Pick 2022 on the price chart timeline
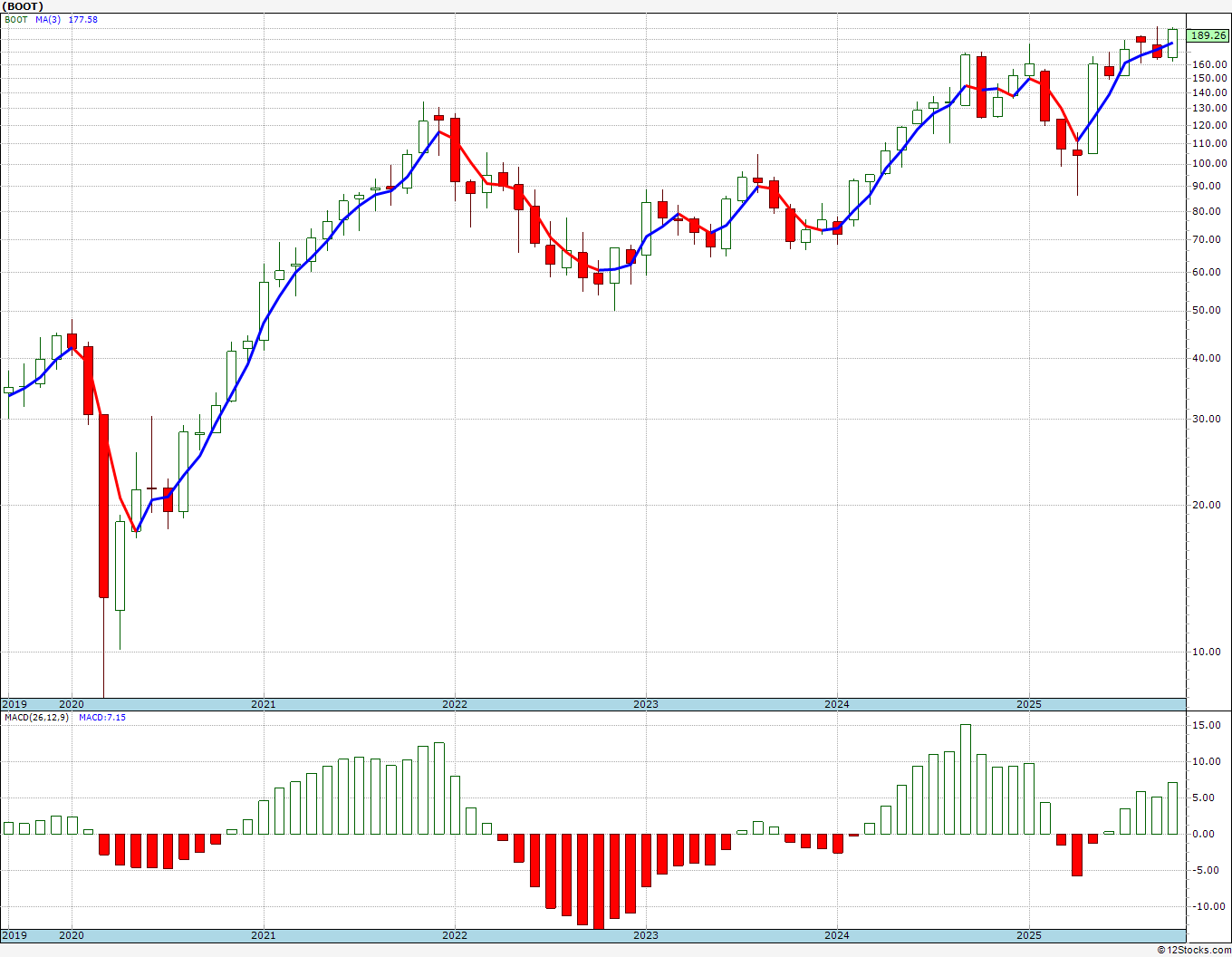 (x=455, y=704)
